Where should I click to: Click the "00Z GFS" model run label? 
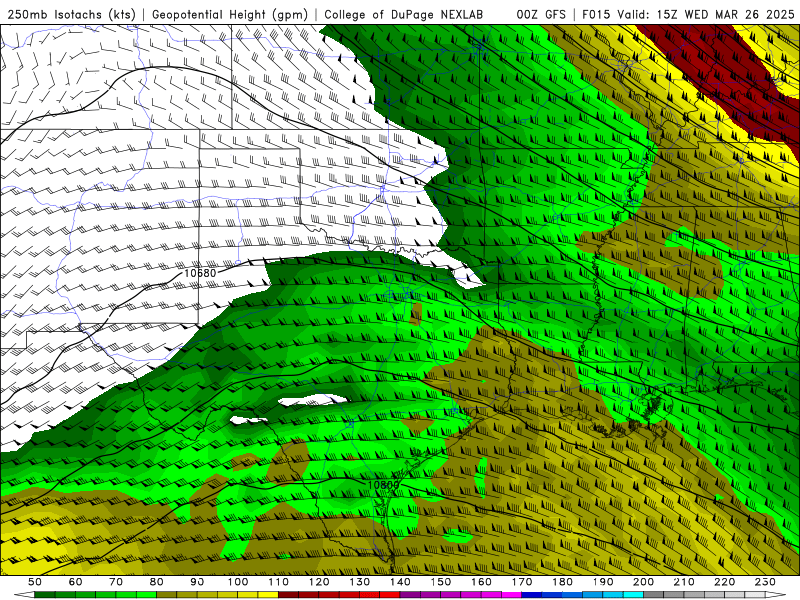(x=541, y=14)
